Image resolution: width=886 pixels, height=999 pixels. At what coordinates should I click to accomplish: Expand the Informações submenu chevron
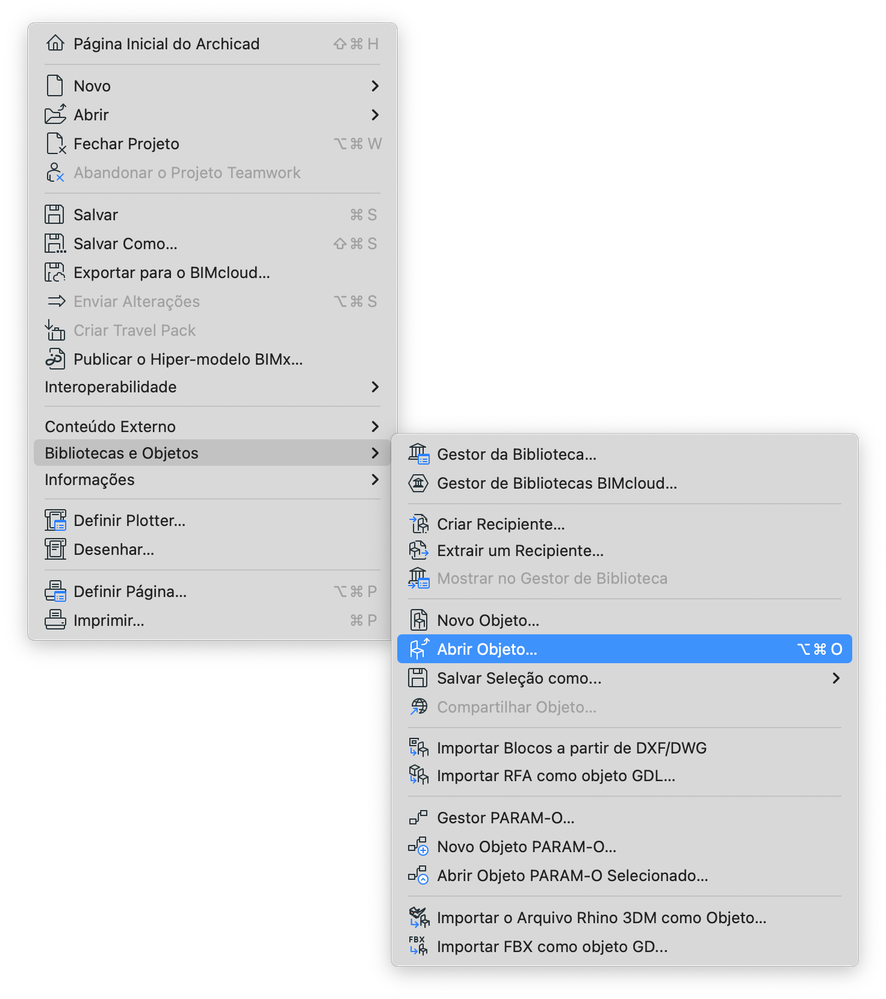(375, 479)
